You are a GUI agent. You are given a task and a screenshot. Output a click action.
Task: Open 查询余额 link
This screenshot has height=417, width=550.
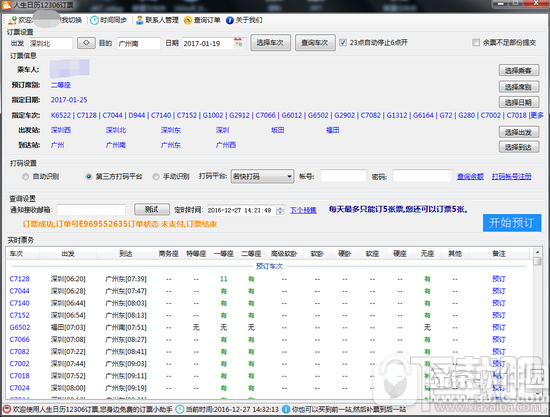point(470,176)
